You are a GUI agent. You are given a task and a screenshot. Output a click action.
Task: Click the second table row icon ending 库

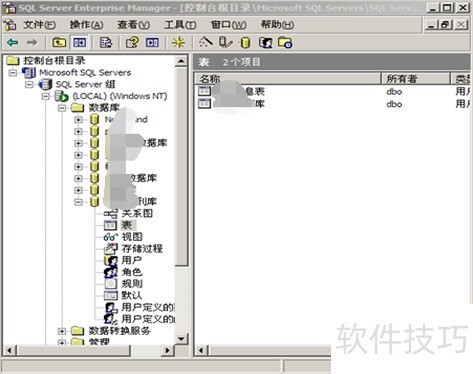click(x=204, y=104)
